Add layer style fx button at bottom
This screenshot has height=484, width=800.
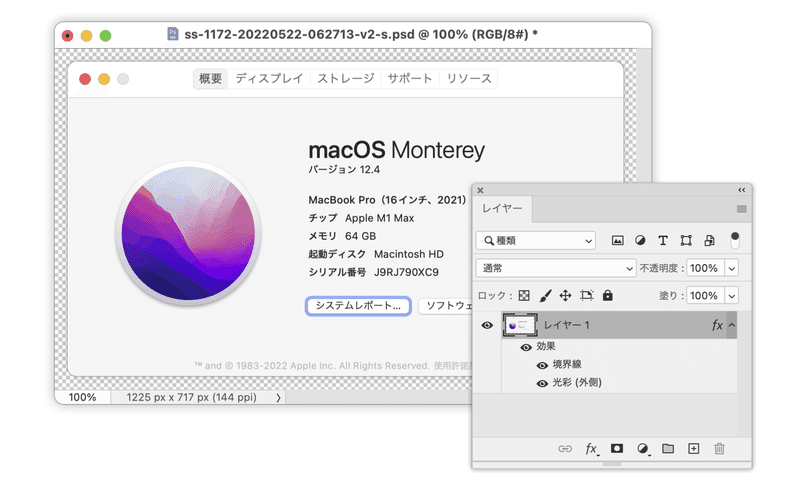[591, 449]
